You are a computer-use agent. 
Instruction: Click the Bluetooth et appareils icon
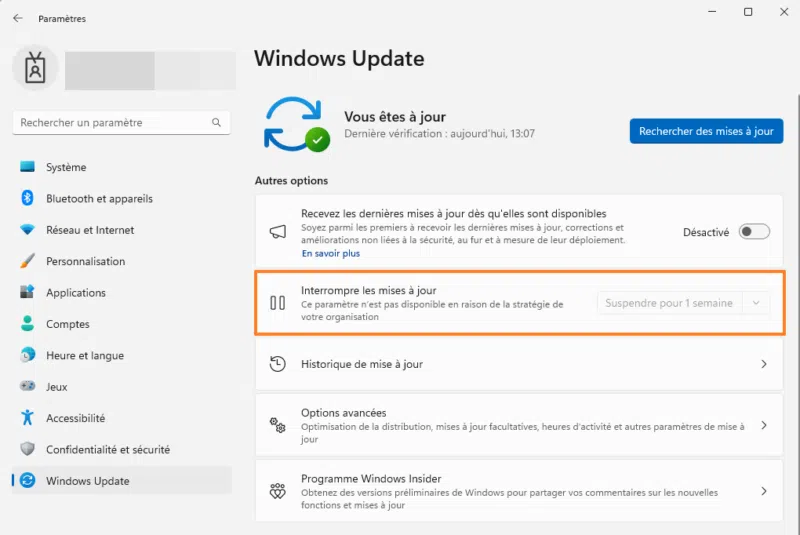(27, 198)
